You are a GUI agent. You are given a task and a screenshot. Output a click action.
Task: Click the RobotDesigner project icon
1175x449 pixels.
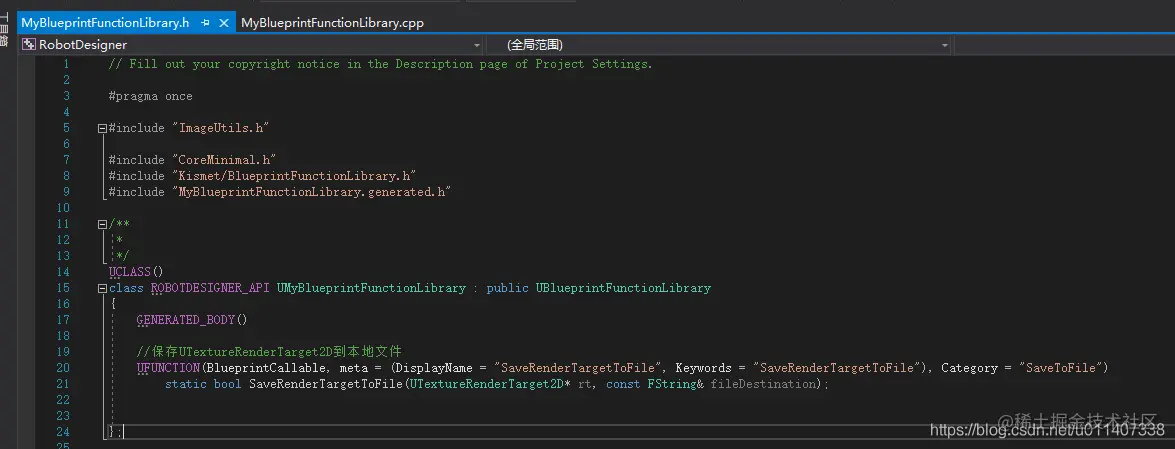tap(29, 45)
